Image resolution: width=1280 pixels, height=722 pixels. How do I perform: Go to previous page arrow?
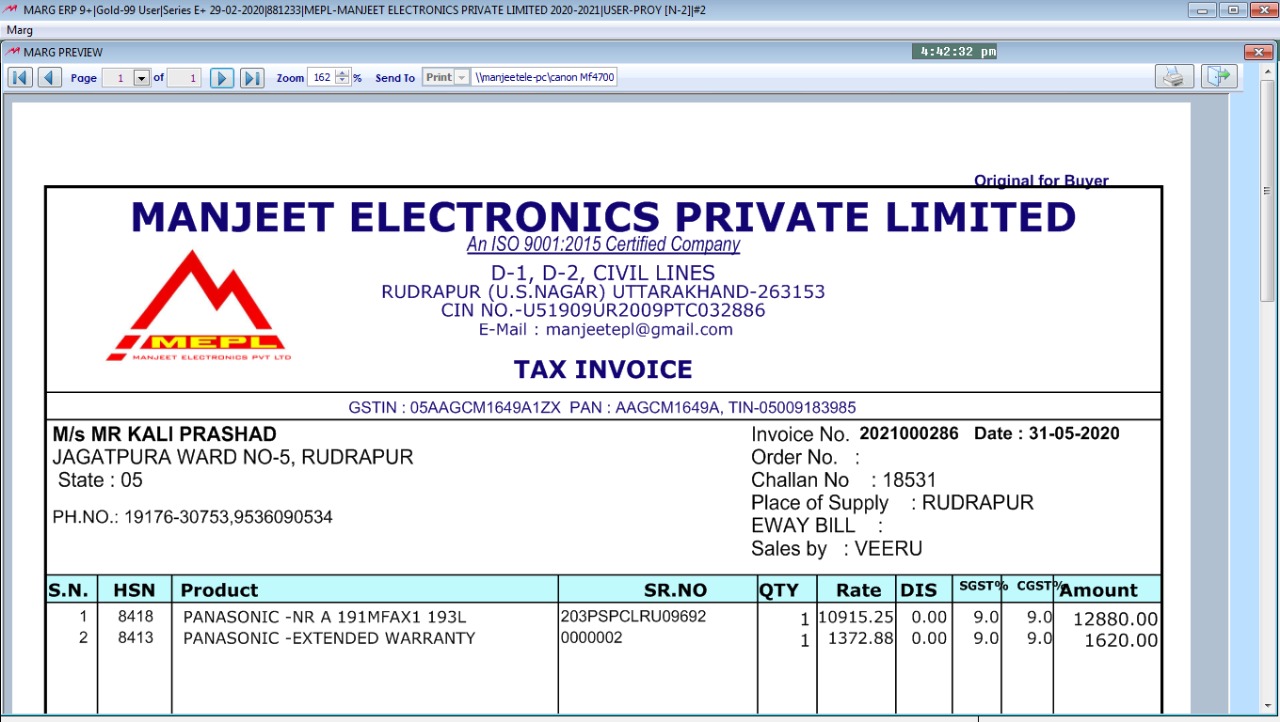(50, 78)
